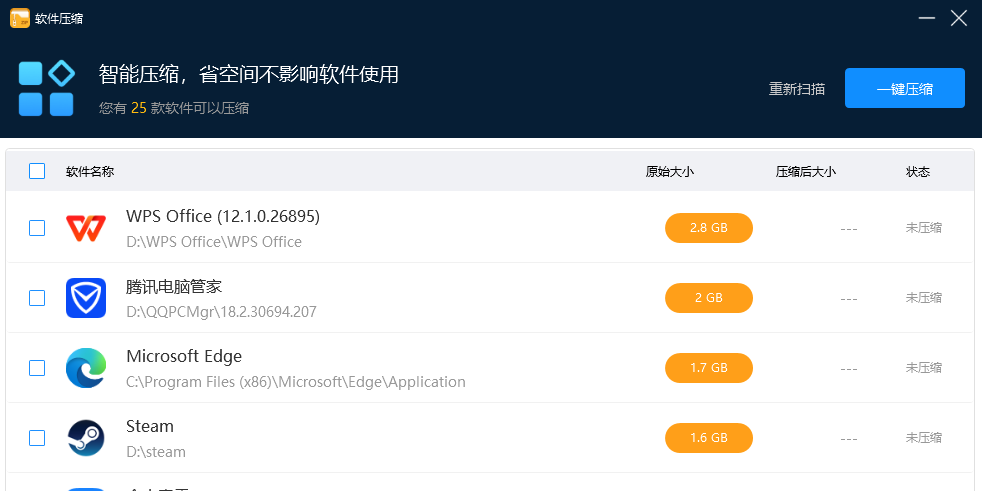Click the 腾讯电脑管家 name text
This screenshot has height=491, width=982.
tap(174, 287)
